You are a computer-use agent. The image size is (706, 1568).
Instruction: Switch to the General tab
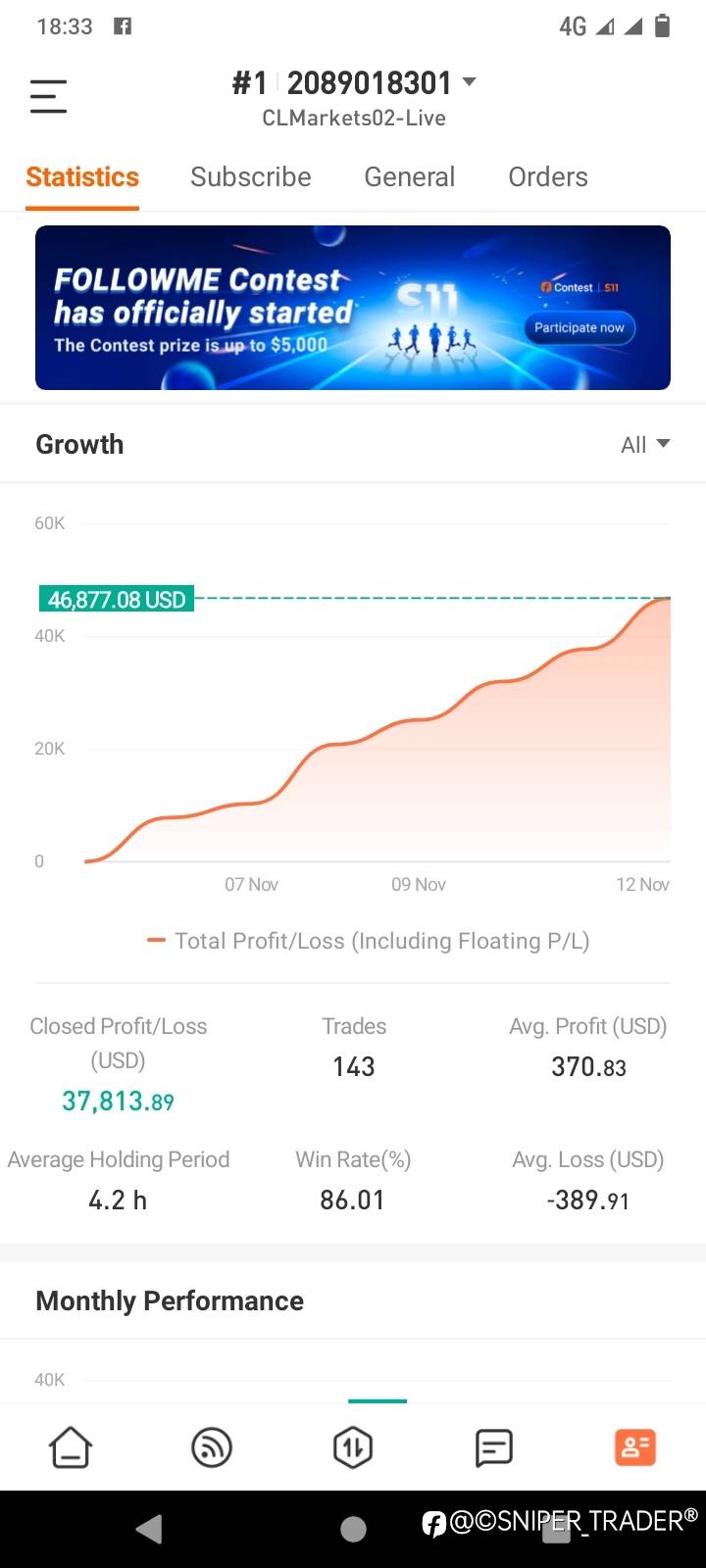pos(409,177)
